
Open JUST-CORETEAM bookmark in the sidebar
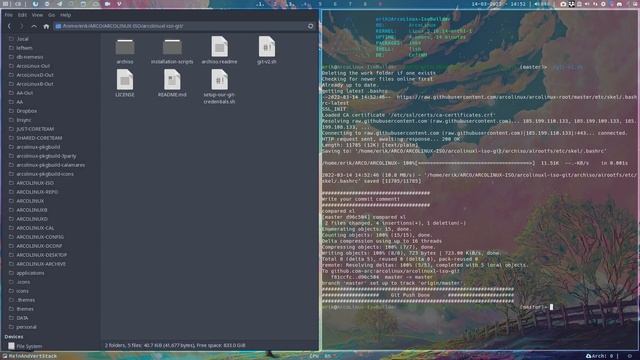35,129
